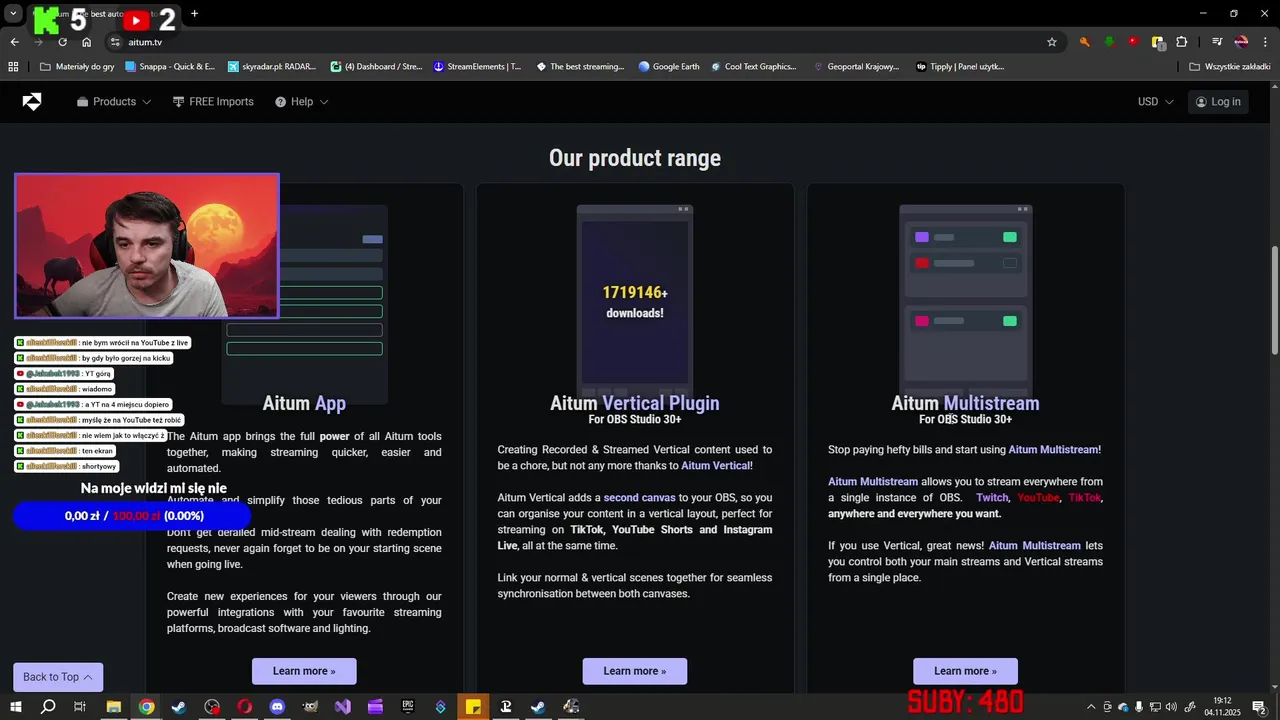Open File Explorer from the taskbar
This screenshot has width=1280, height=720.
(x=113, y=706)
